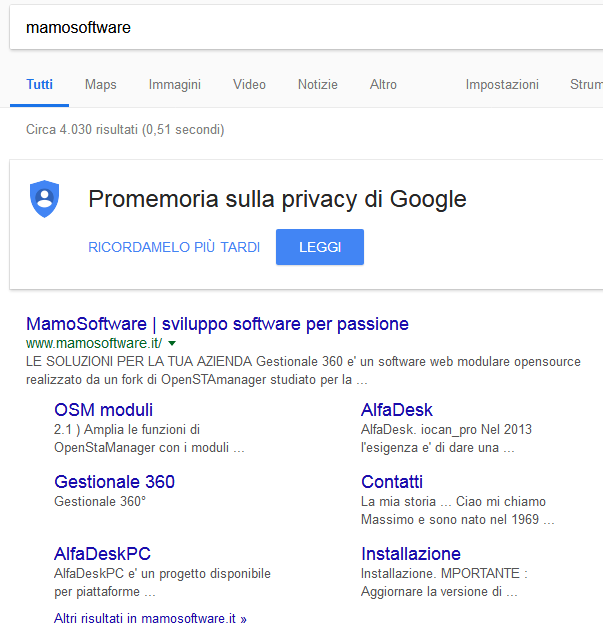
Task: Show Altri risultati in mamosoftware.it
Action: pyautogui.click(x=150, y=619)
